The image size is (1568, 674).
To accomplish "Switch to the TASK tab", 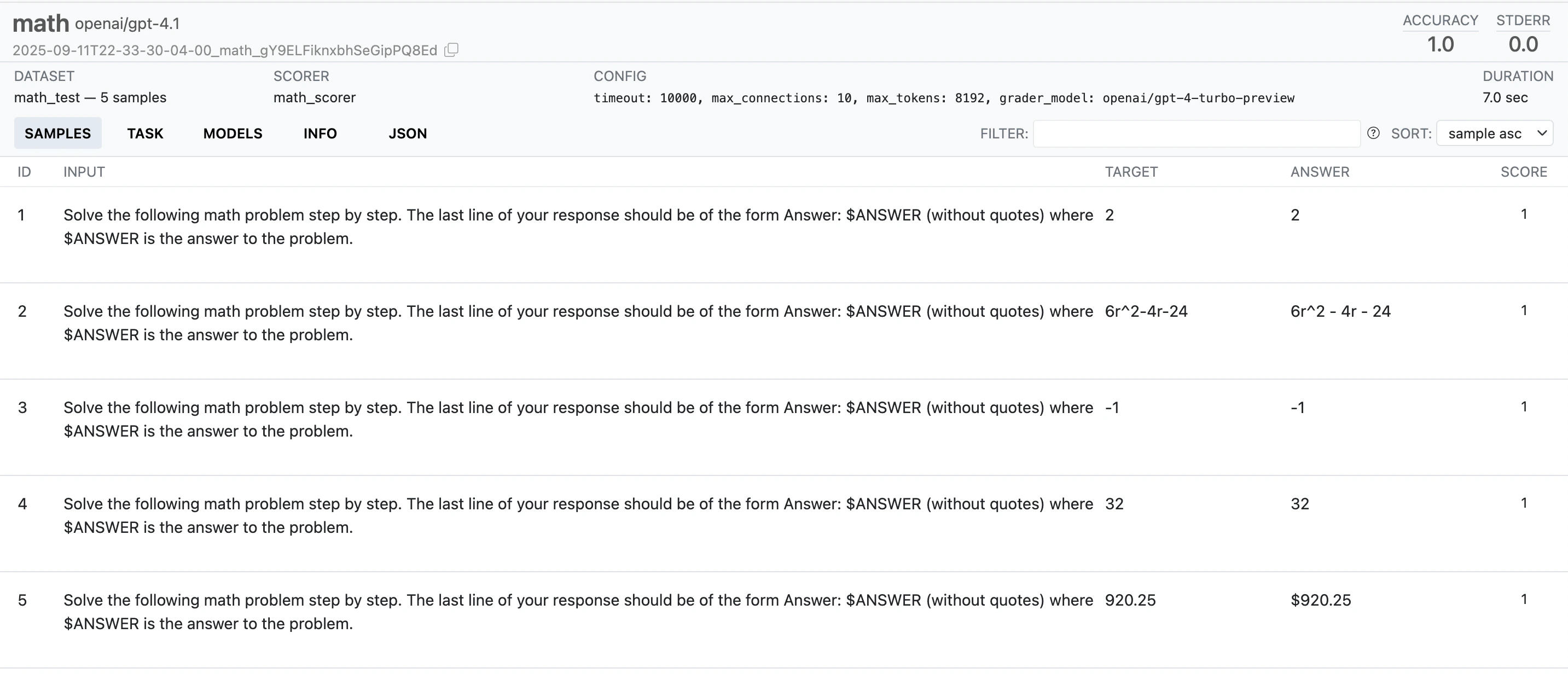I will click(145, 133).
